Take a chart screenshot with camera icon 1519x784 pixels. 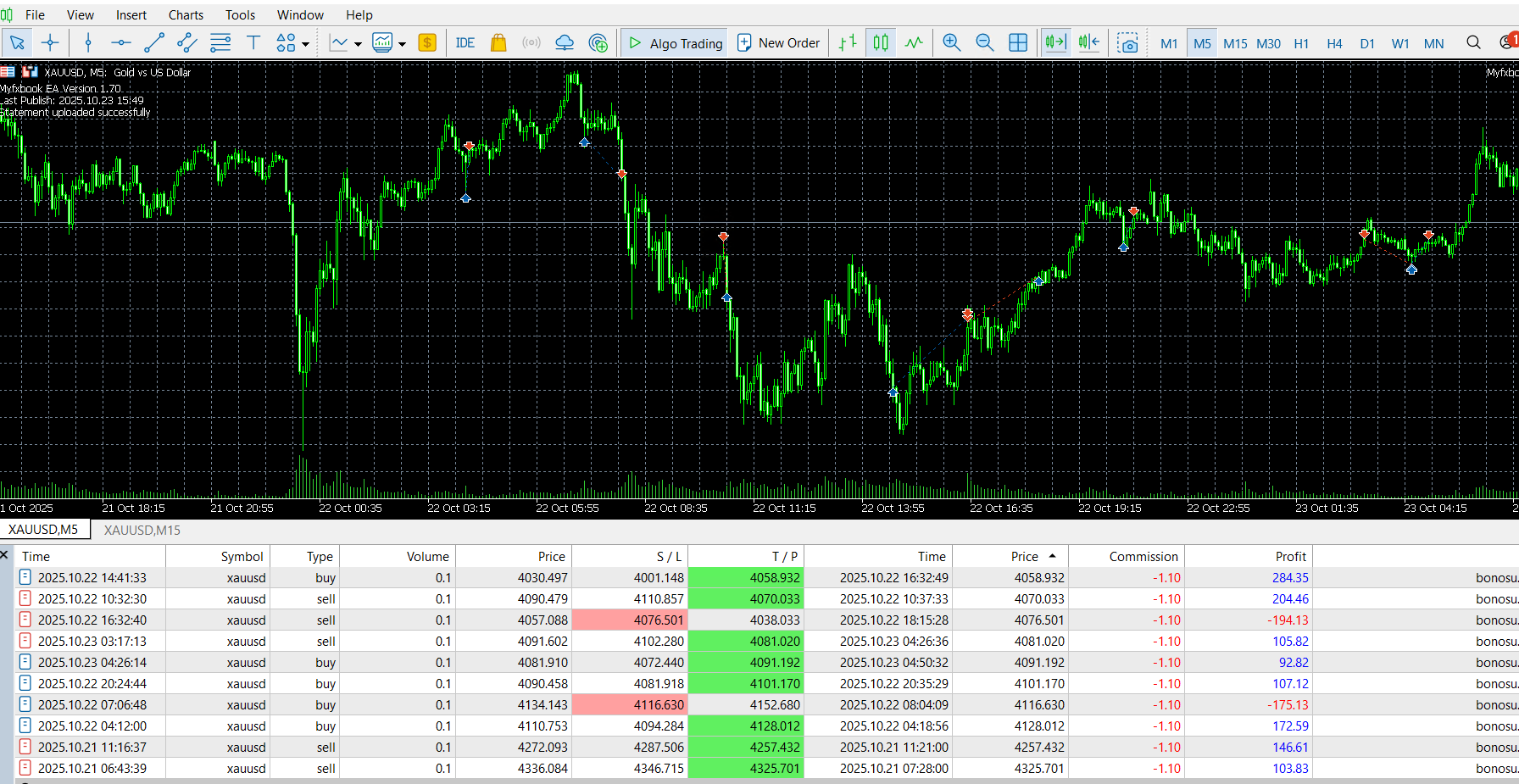(x=1127, y=43)
